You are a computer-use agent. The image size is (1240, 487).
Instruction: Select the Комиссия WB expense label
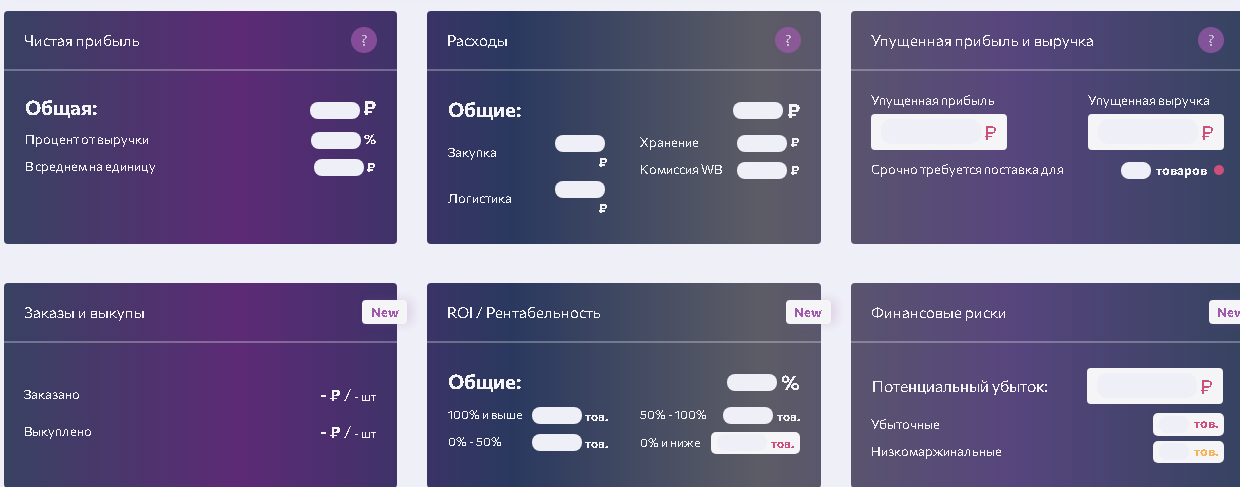[x=681, y=170]
